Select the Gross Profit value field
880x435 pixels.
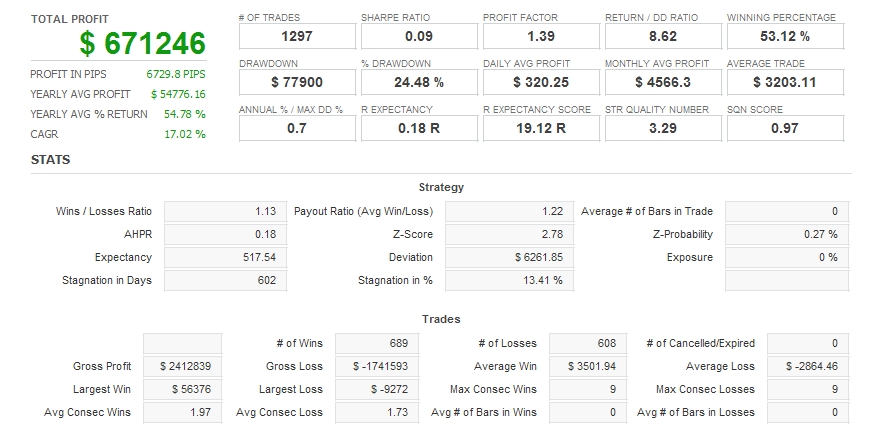click(183, 366)
